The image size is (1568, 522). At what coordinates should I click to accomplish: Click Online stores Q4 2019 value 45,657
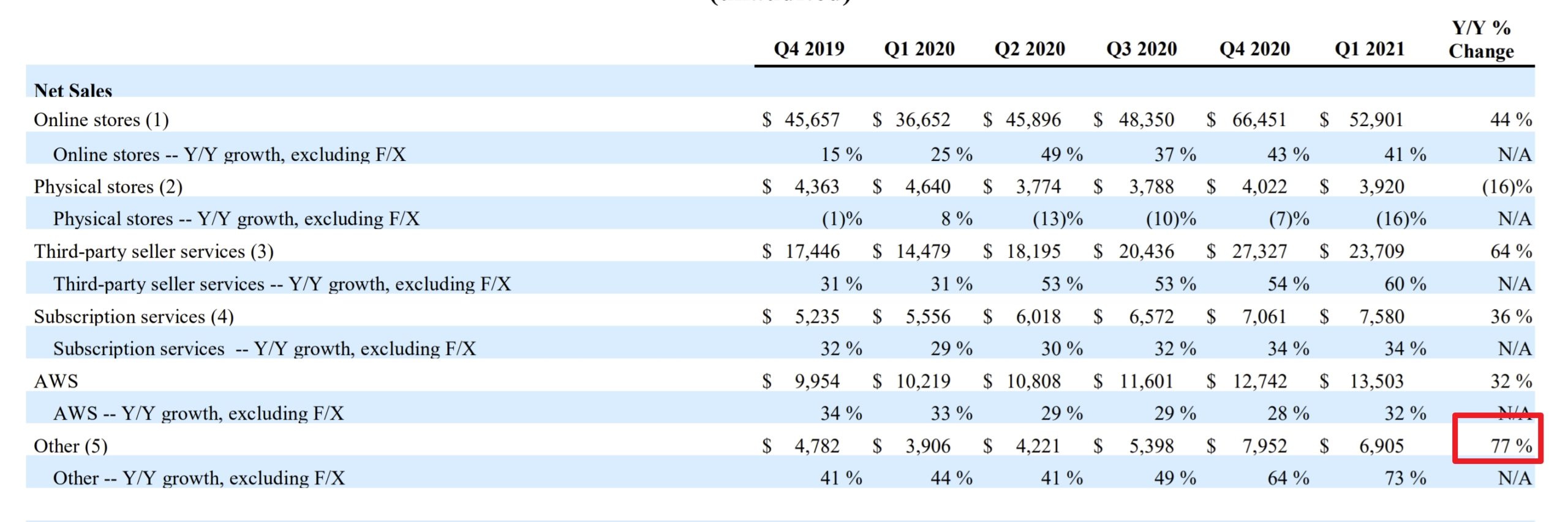tap(812, 120)
